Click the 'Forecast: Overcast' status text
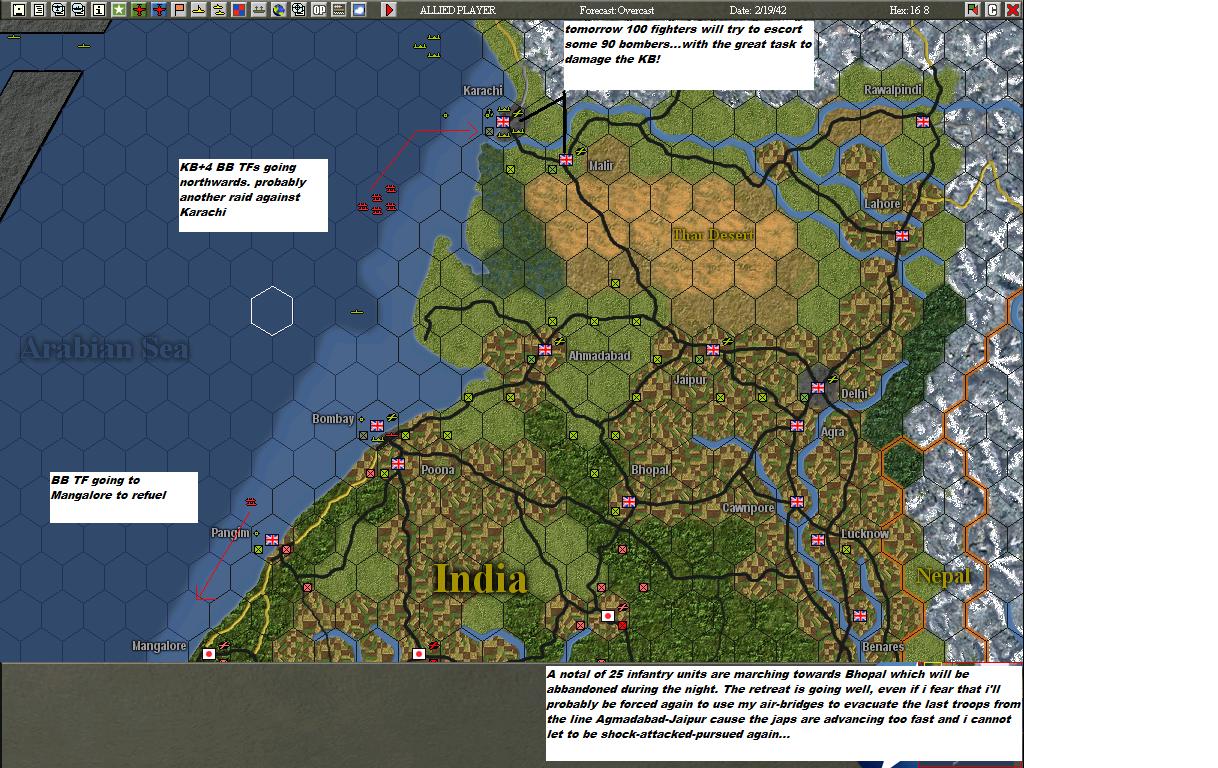This screenshot has width=1218, height=768. (x=617, y=10)
